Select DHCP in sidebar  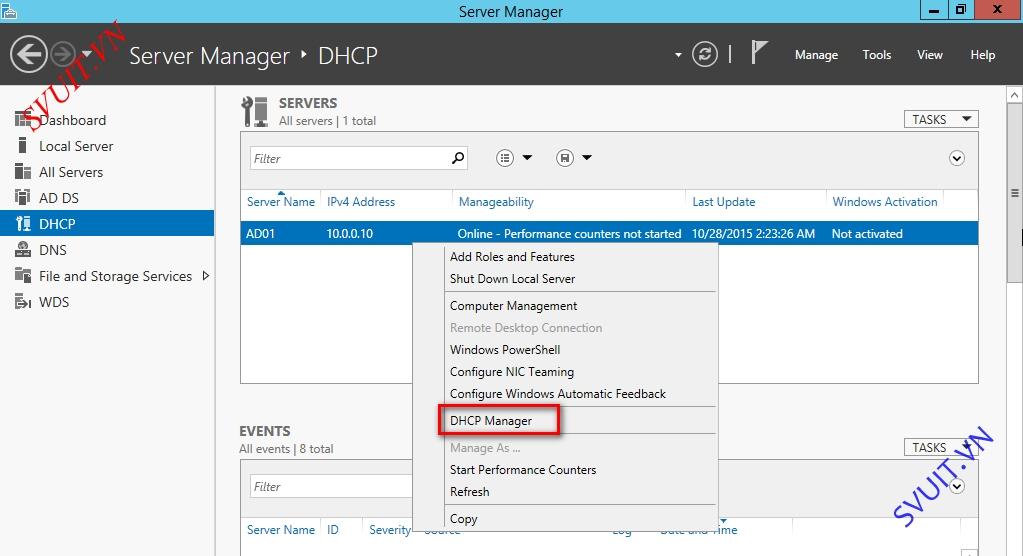click(107, 223)
